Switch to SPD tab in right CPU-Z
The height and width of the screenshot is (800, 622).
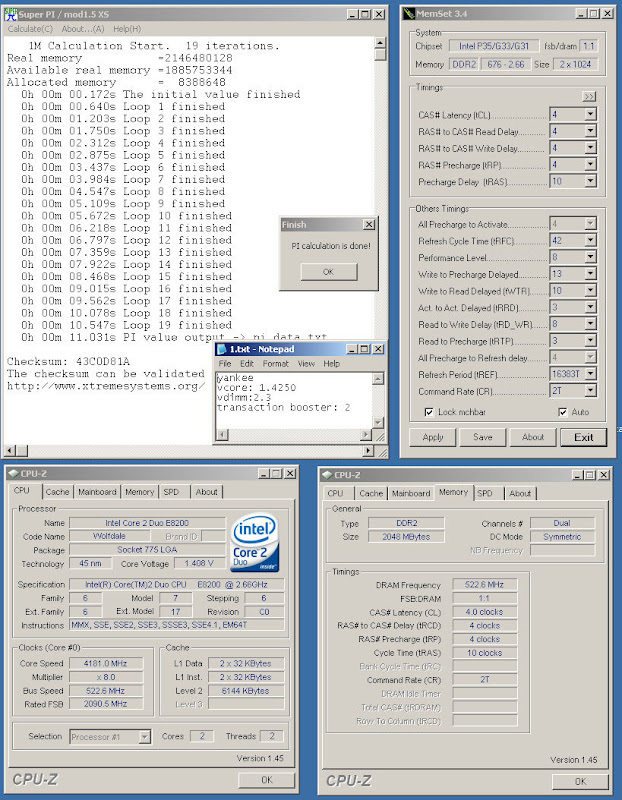pyautogui.click(x=485, y=493)
